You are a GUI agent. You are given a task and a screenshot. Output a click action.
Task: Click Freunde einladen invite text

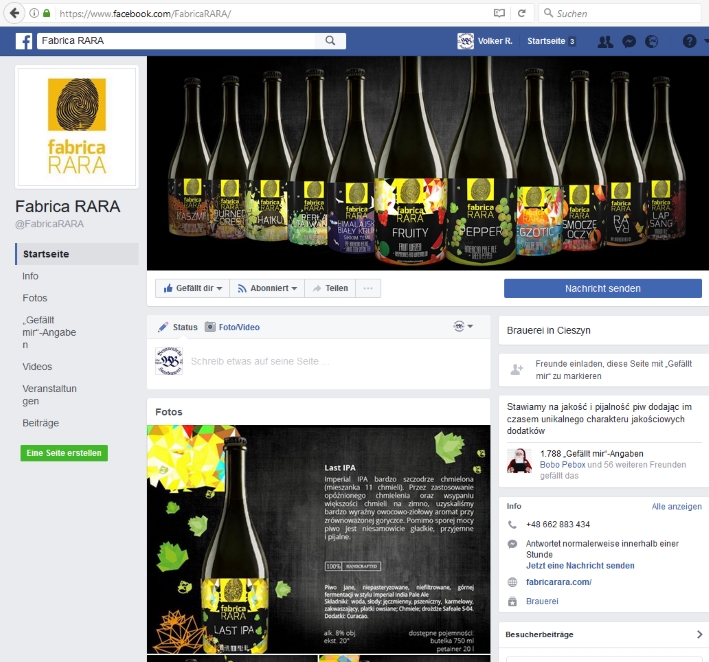[x=614, y=370]
